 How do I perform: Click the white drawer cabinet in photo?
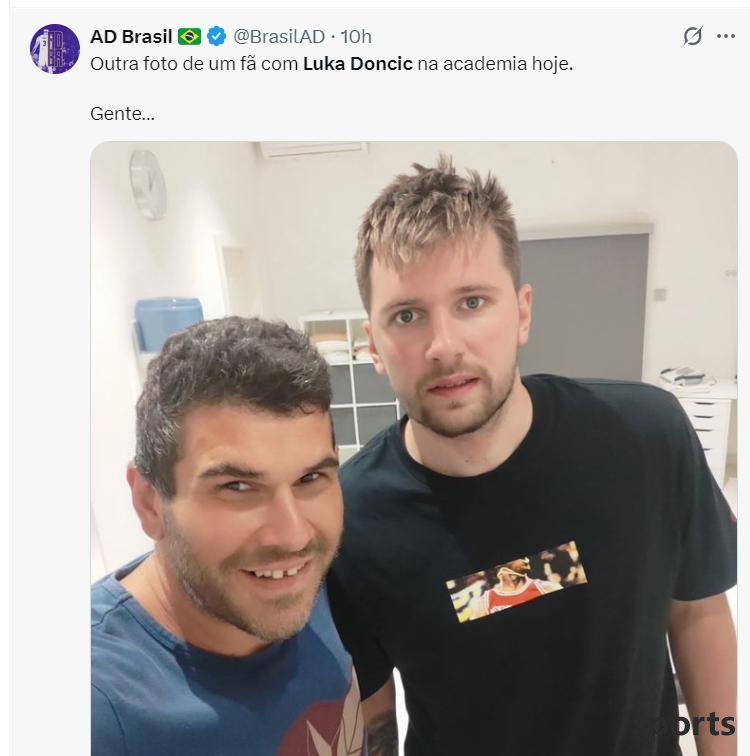click(x=702, y=424)
